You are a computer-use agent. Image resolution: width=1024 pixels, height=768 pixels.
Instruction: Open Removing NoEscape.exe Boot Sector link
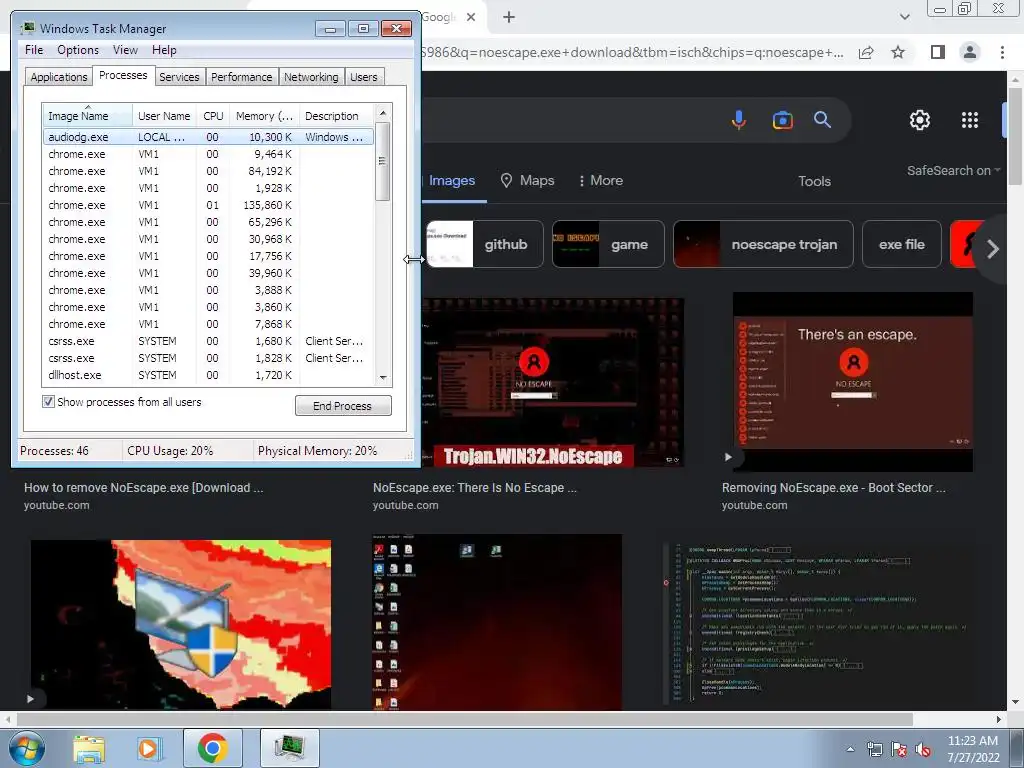[833, 488]
